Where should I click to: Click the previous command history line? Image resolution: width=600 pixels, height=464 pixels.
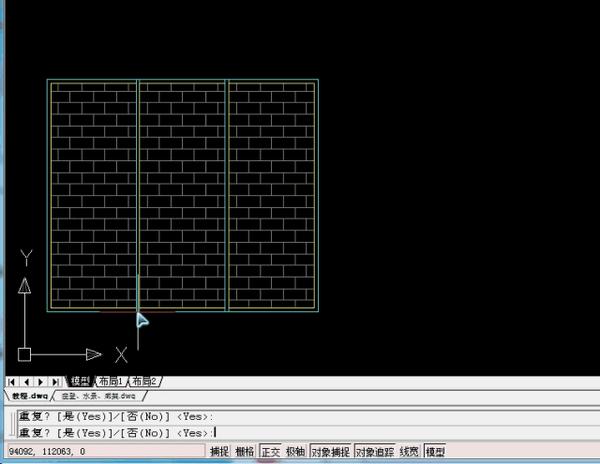coord(308,417)
